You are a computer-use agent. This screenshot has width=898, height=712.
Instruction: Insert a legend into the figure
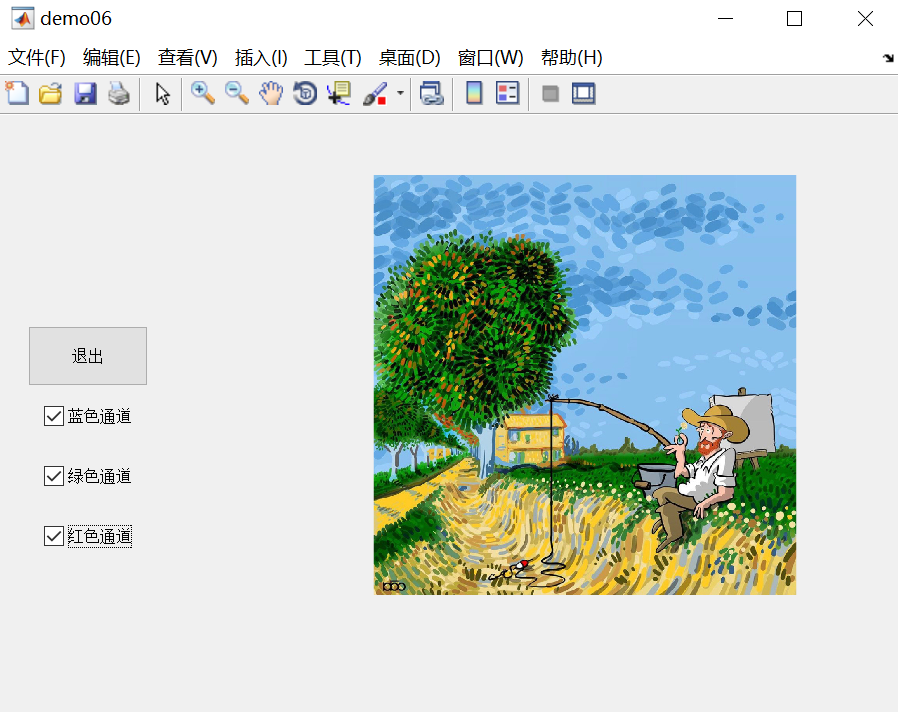[x=507, y=93]
